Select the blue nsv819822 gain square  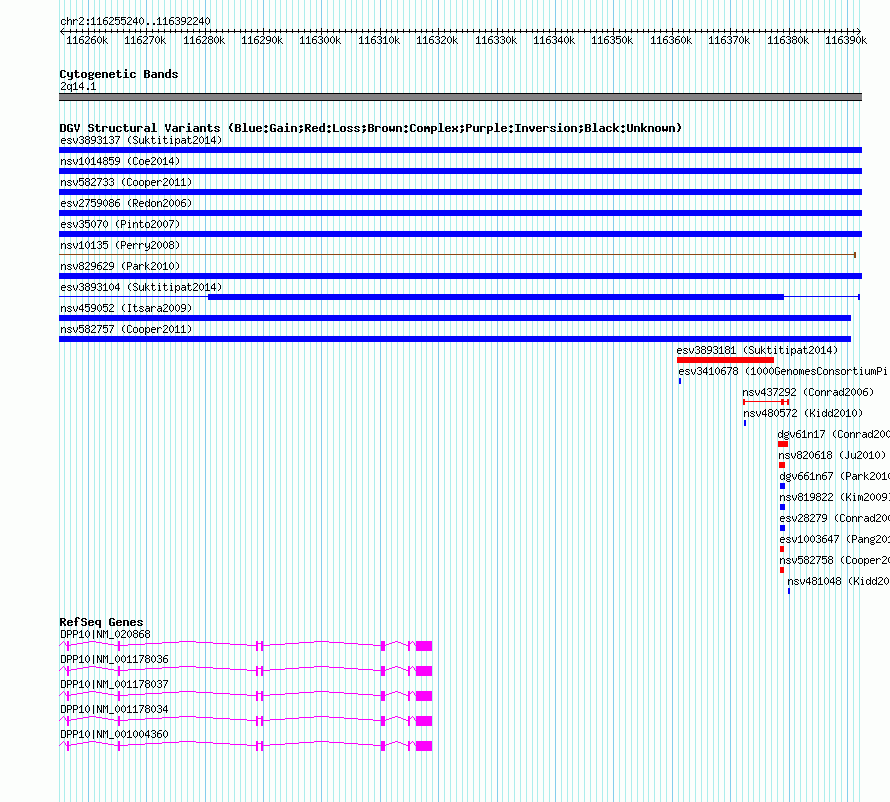pos(782,507)
